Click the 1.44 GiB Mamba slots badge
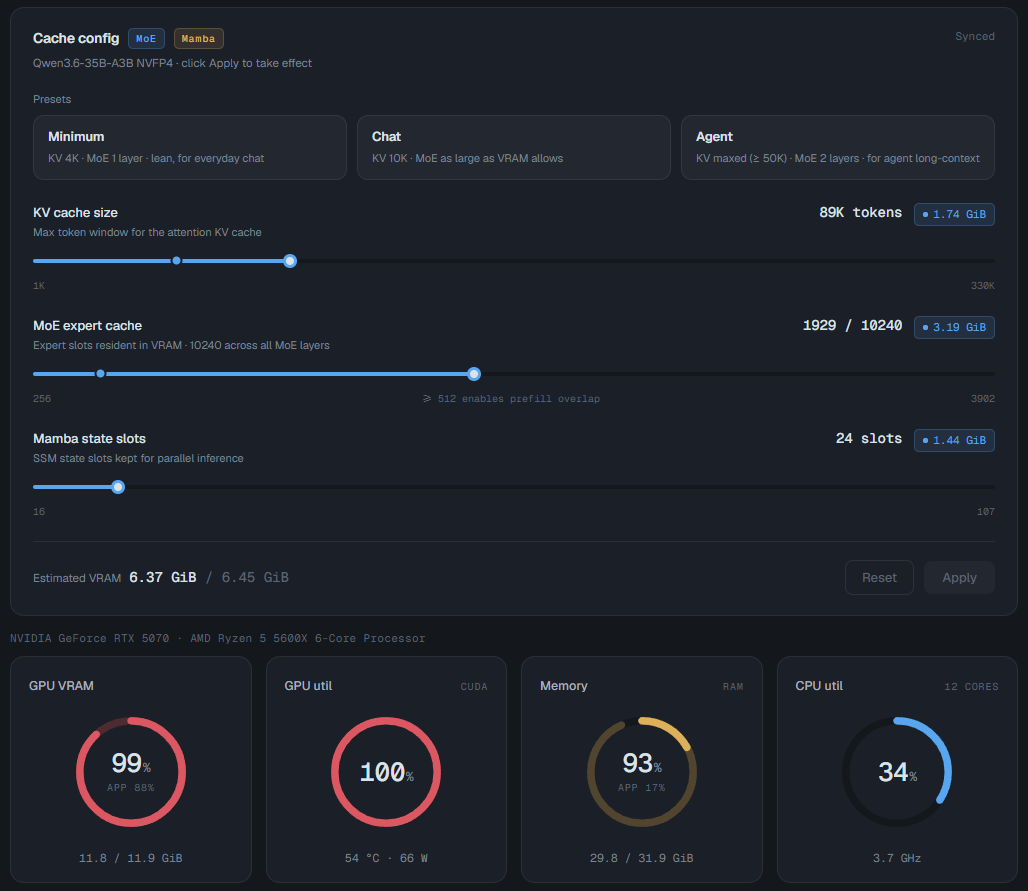 pyautogui.click(x=954, y=440)
